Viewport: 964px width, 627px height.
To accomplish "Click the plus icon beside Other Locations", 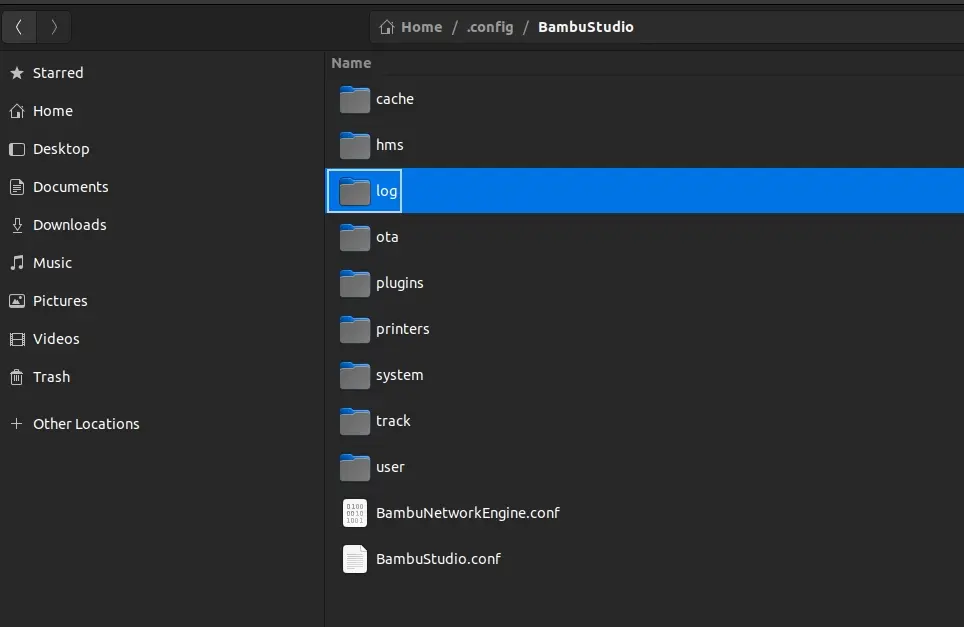I will (17, 424).
